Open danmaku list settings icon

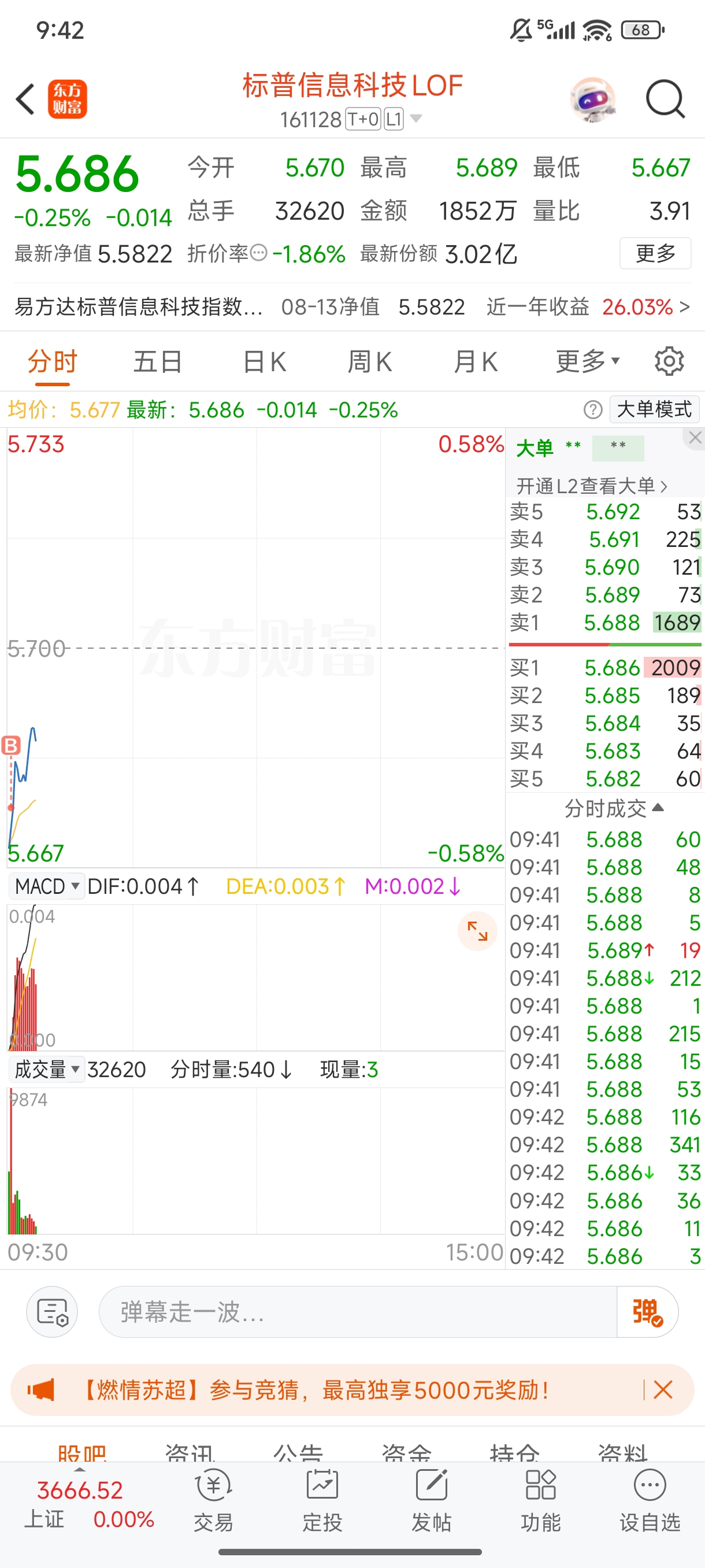53,1312
